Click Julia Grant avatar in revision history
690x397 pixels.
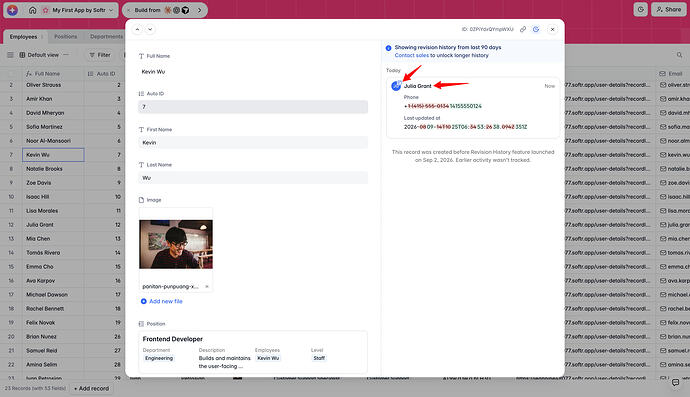click(x=396, y=86)
